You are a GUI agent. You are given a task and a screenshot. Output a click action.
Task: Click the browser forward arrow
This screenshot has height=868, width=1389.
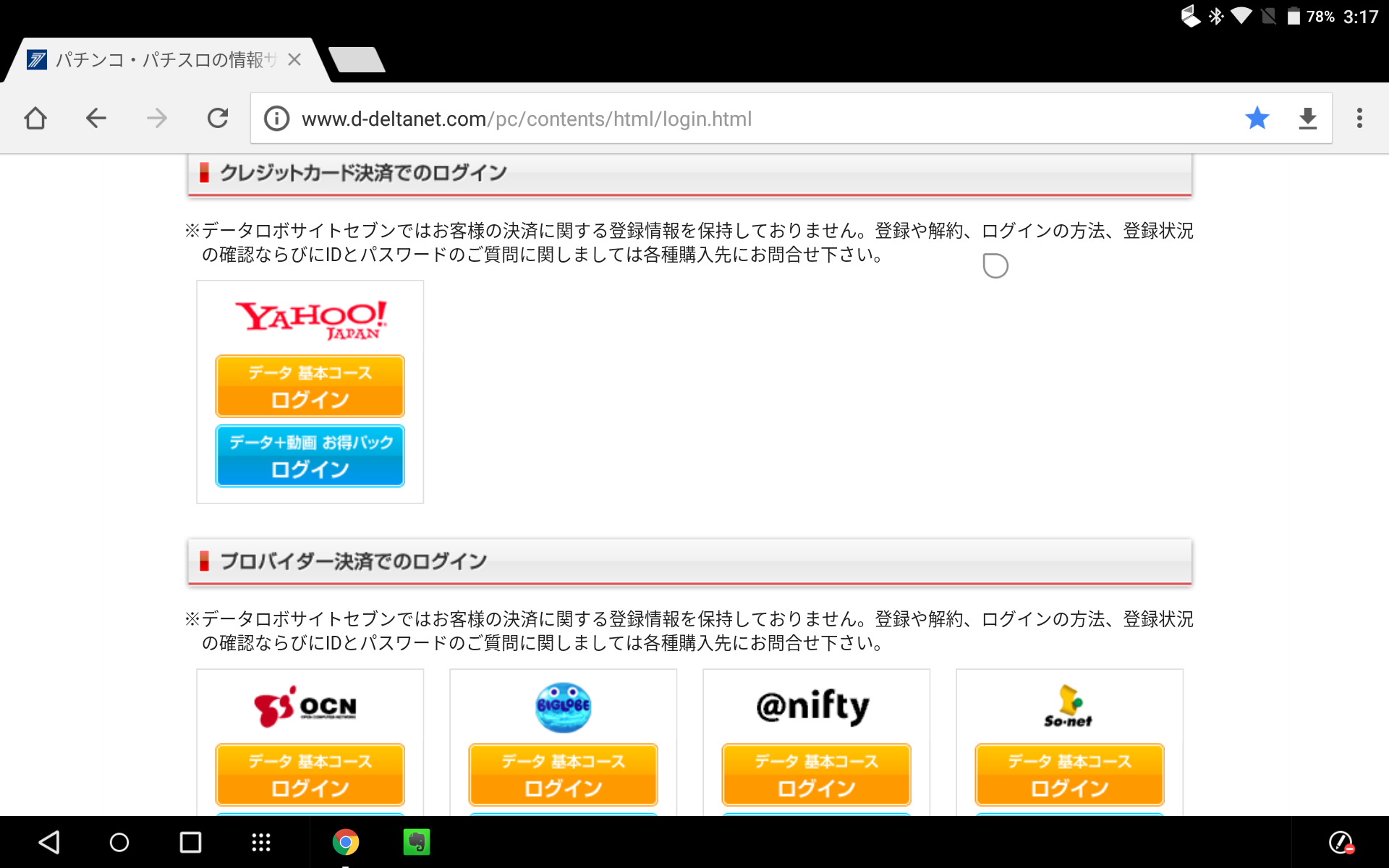156,118
